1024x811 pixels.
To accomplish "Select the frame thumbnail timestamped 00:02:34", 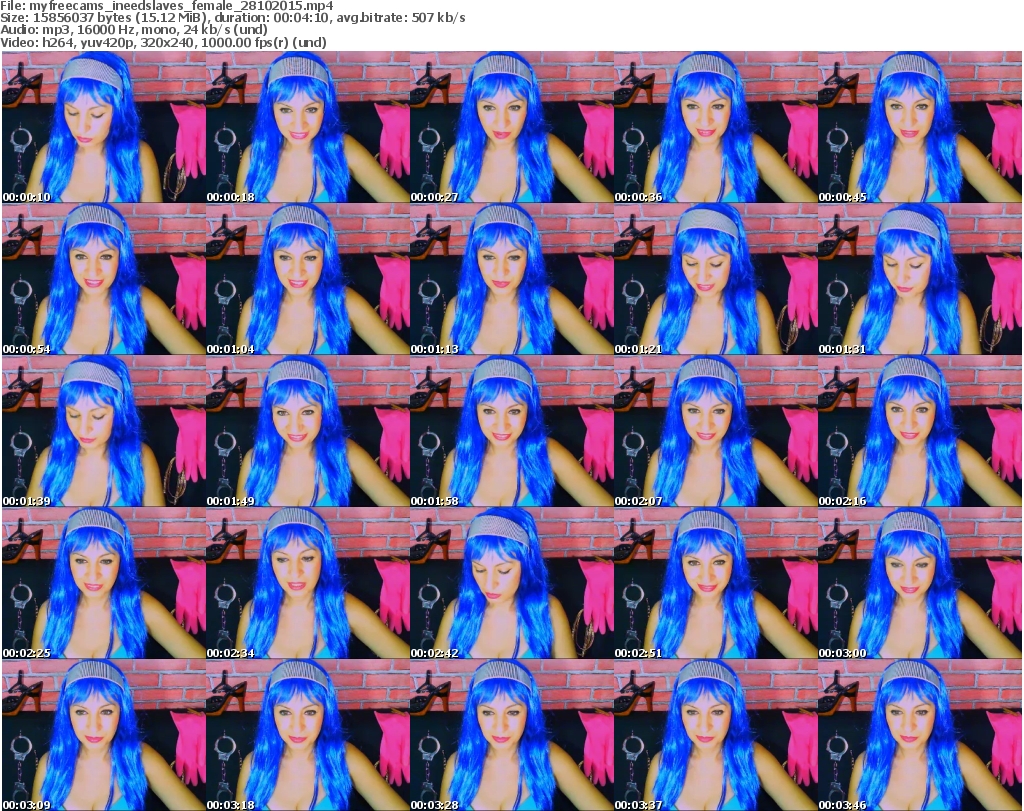I will [308, 583].
